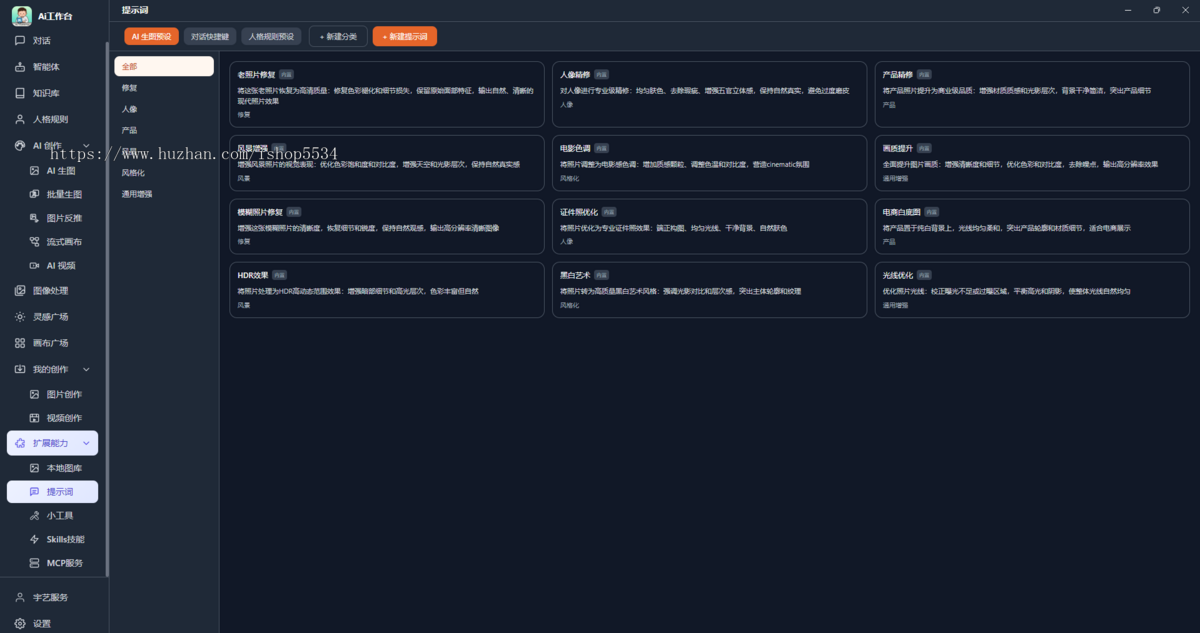1200x633 pixels.
Task: Select the Skills技能 lightning icon
Action: coord(34,539)
